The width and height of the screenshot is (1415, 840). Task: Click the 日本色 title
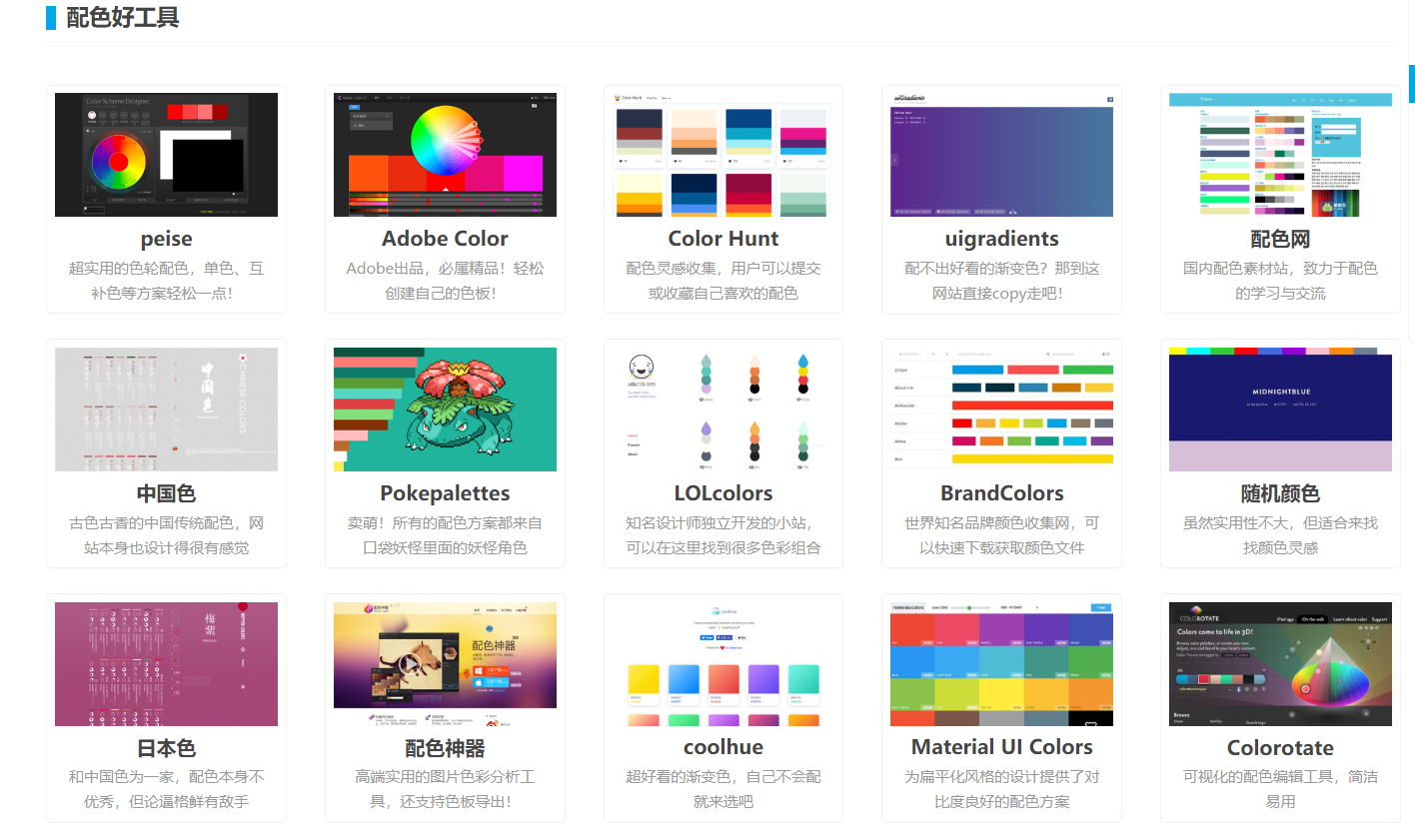[x=166, y=748]
